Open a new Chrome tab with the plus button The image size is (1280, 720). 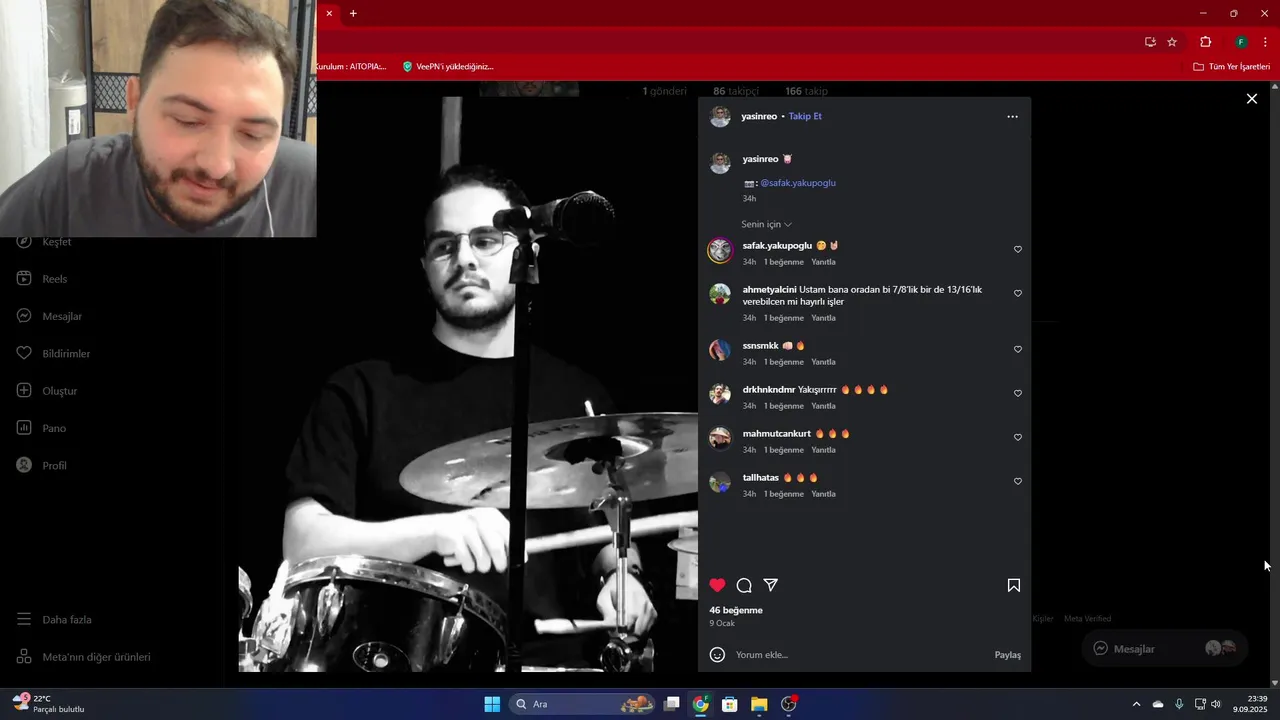[353, 14]
